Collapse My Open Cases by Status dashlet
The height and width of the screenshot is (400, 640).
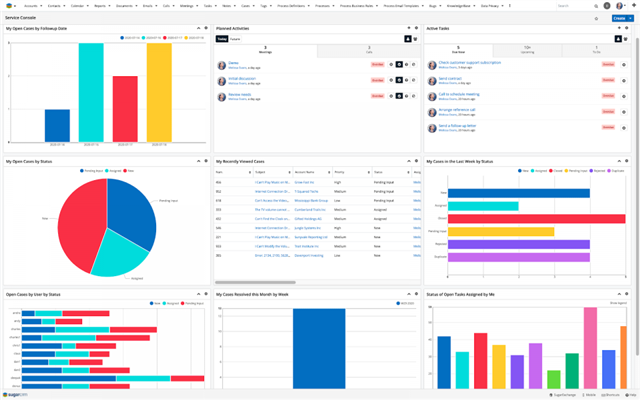click(x=198, y=161)
